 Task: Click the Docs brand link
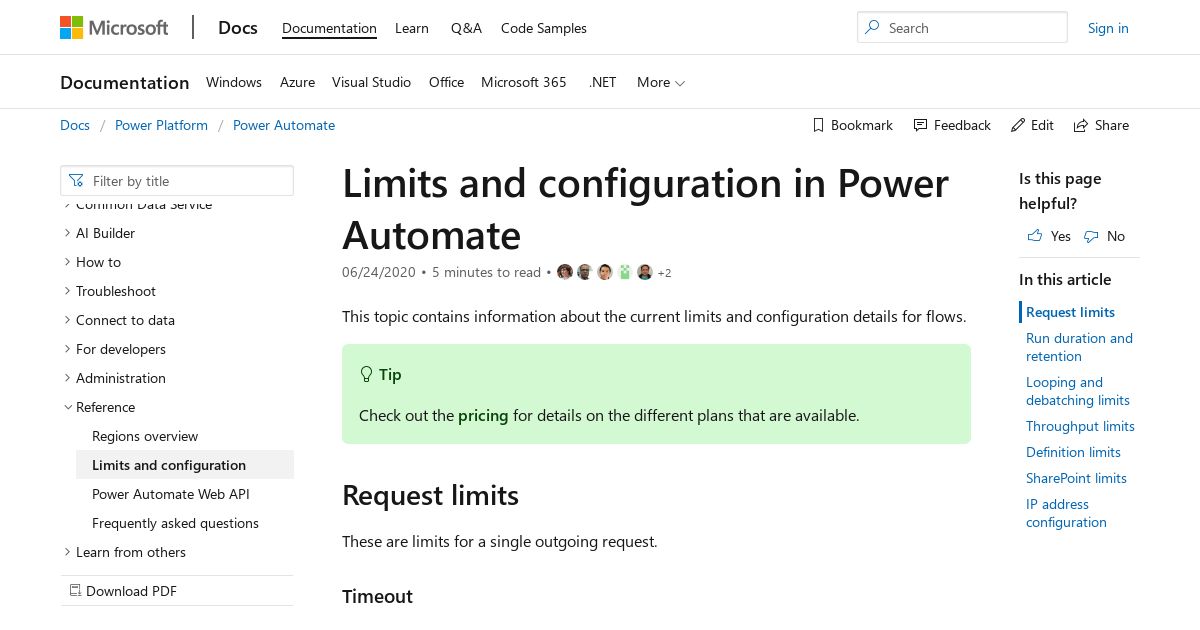[x=238, y=27]
